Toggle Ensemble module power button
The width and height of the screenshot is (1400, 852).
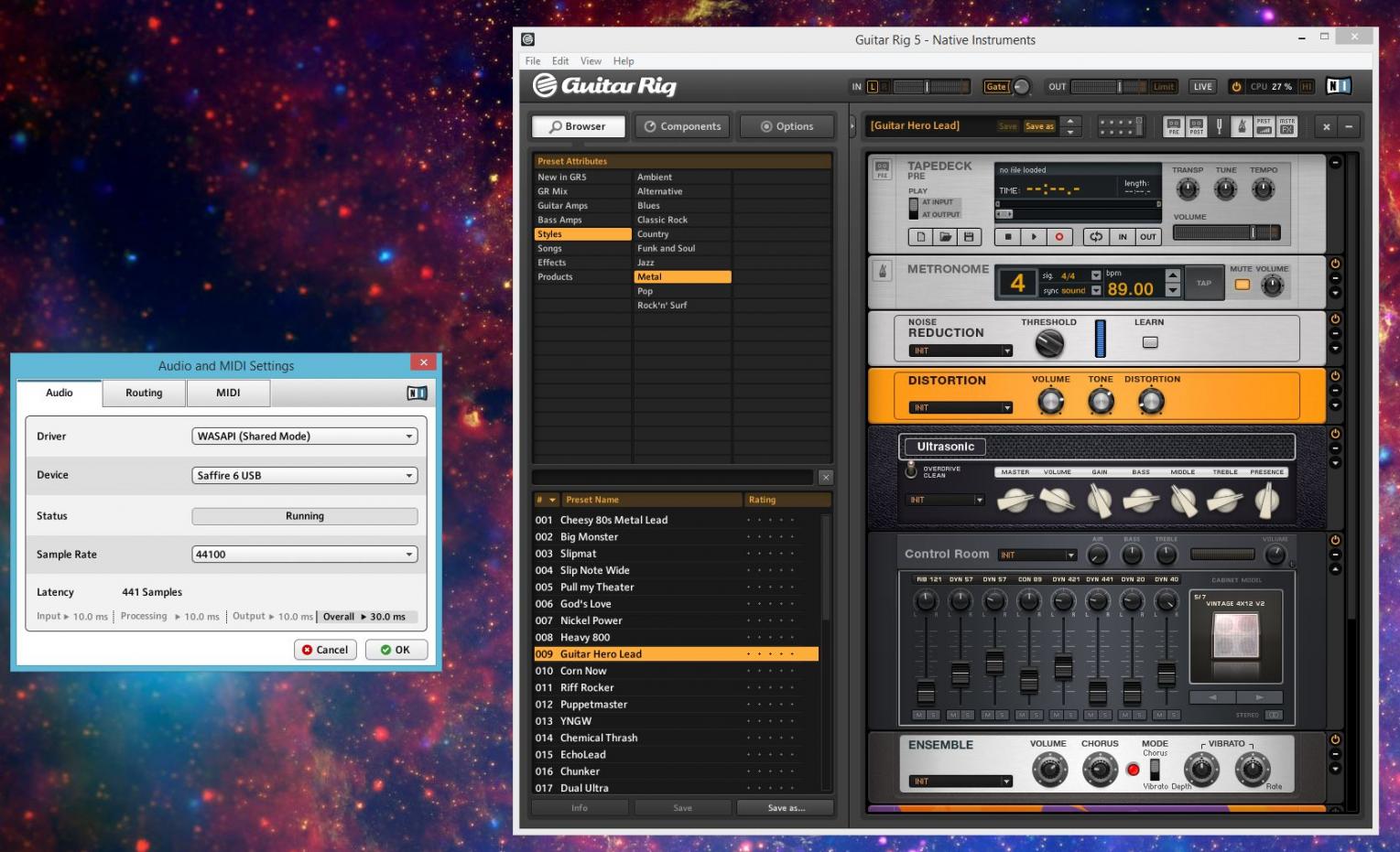tap(1335, 739)
